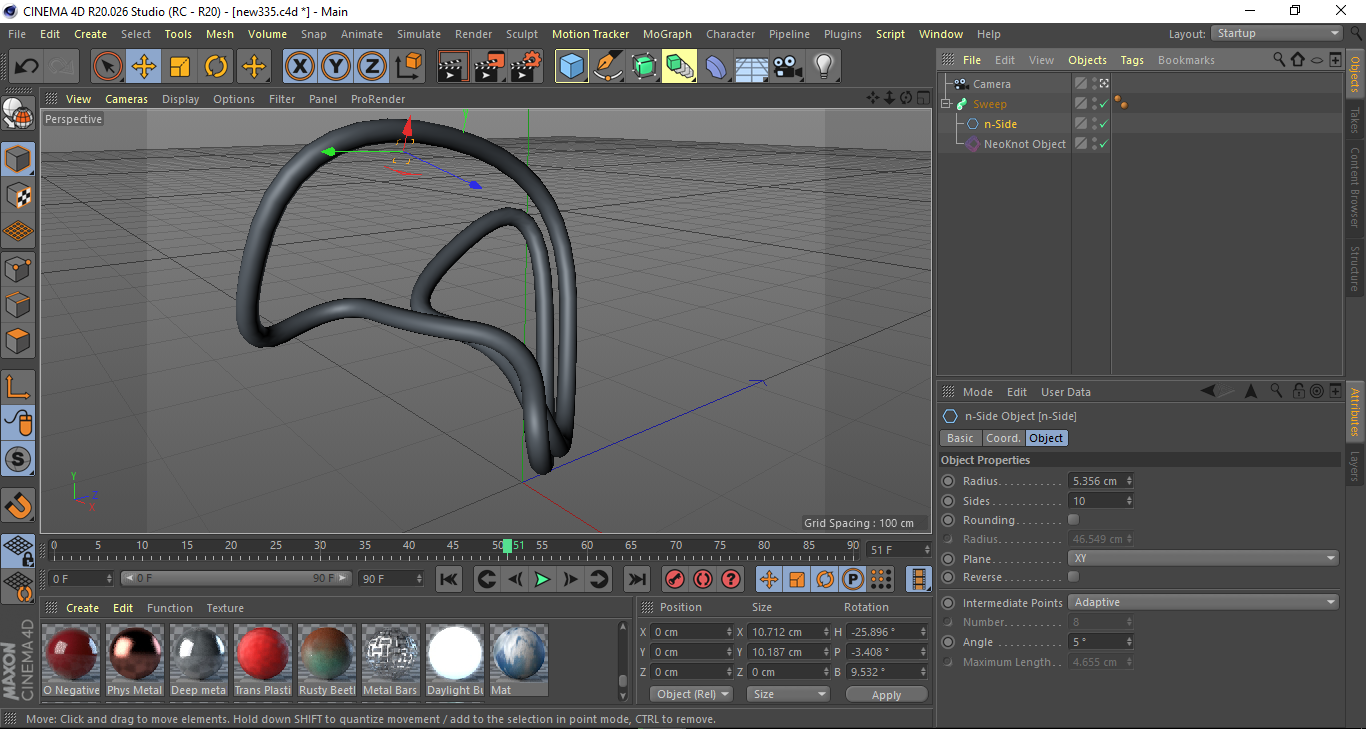
Task: Add a Camera object icon
Action: (788, 67)
